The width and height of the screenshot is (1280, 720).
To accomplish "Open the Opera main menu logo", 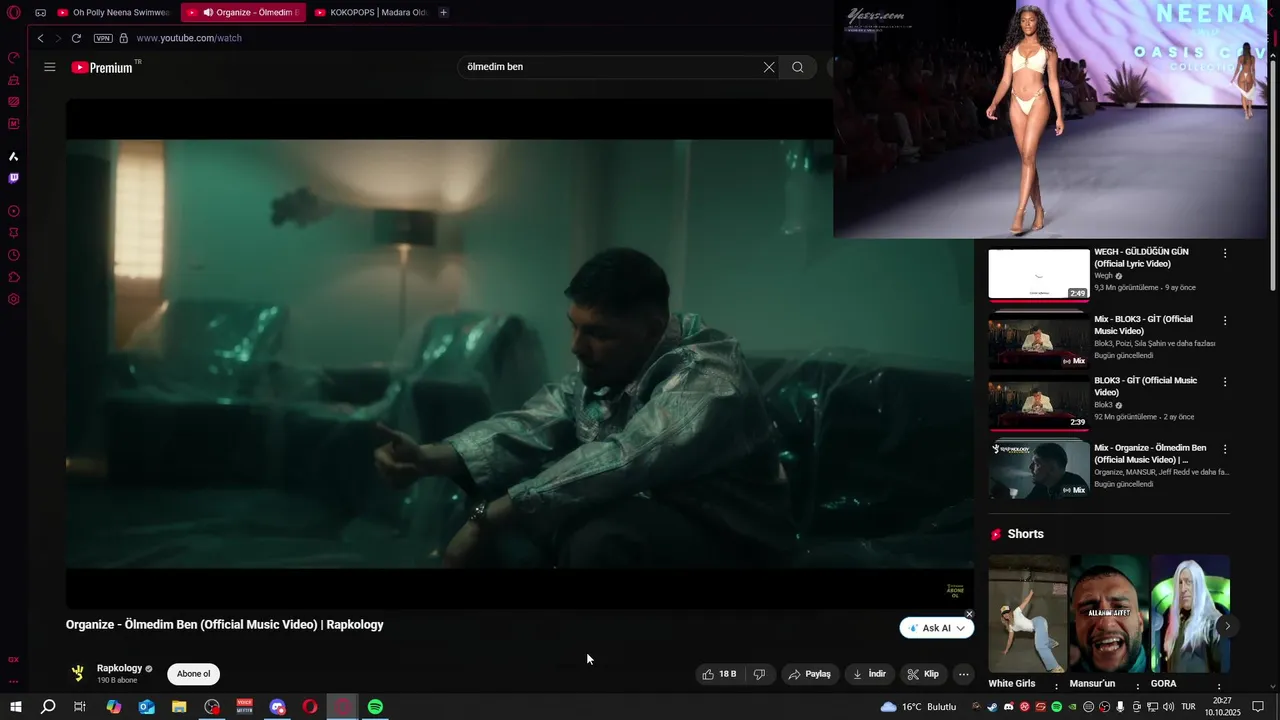I will (14, 13).
